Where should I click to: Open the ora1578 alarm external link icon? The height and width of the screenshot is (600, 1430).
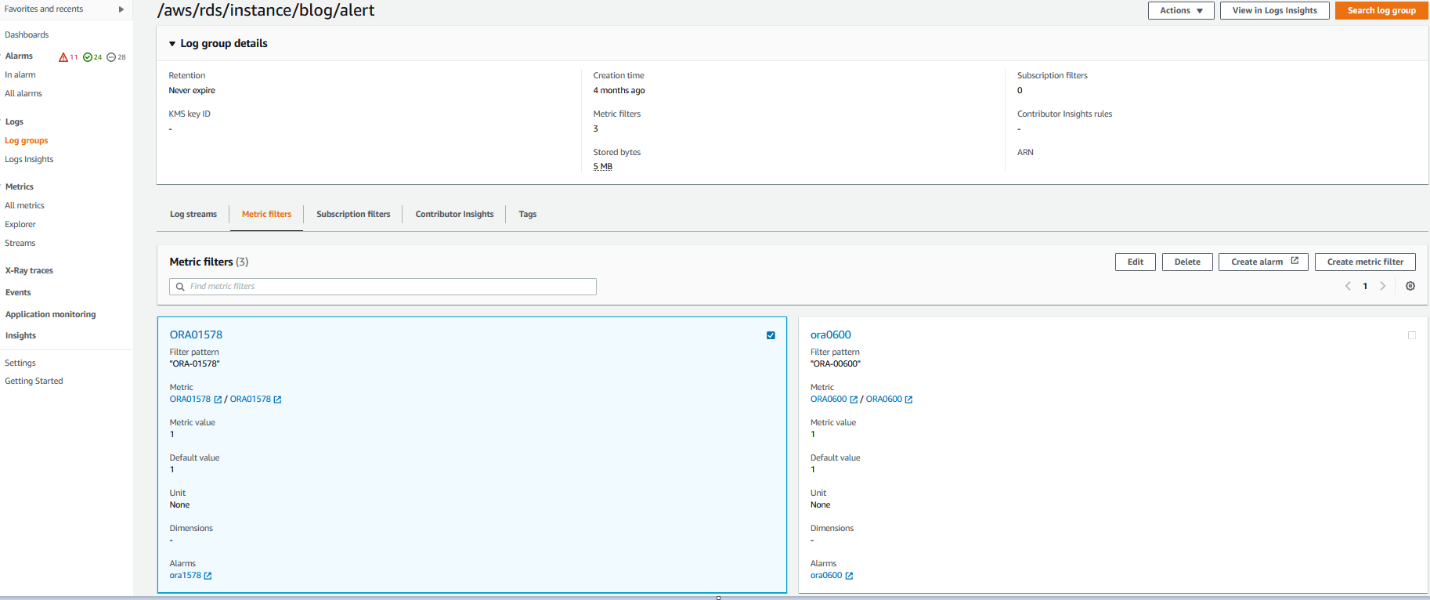point(208,576)
